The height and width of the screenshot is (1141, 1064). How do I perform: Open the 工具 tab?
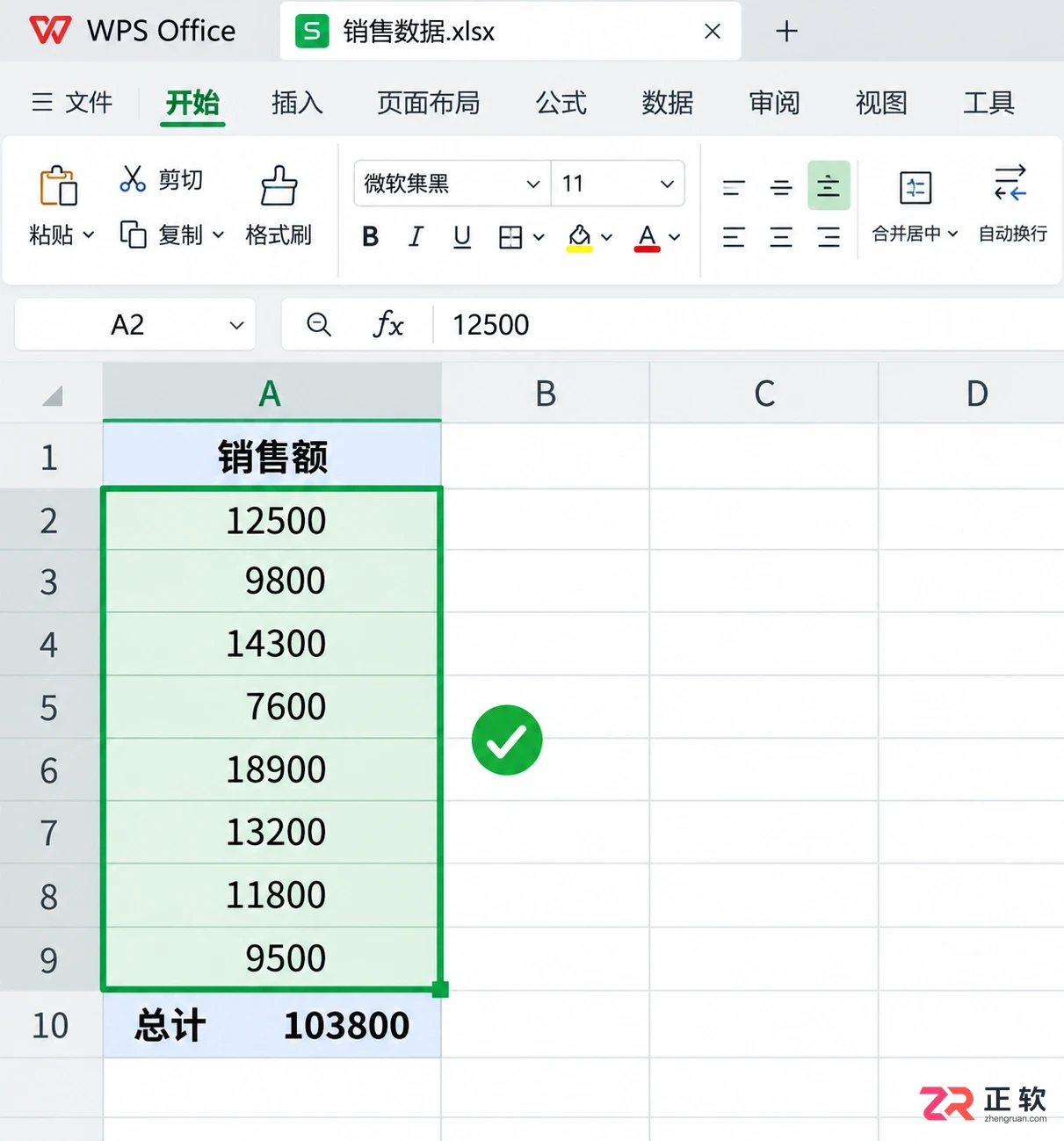point(988,103)
